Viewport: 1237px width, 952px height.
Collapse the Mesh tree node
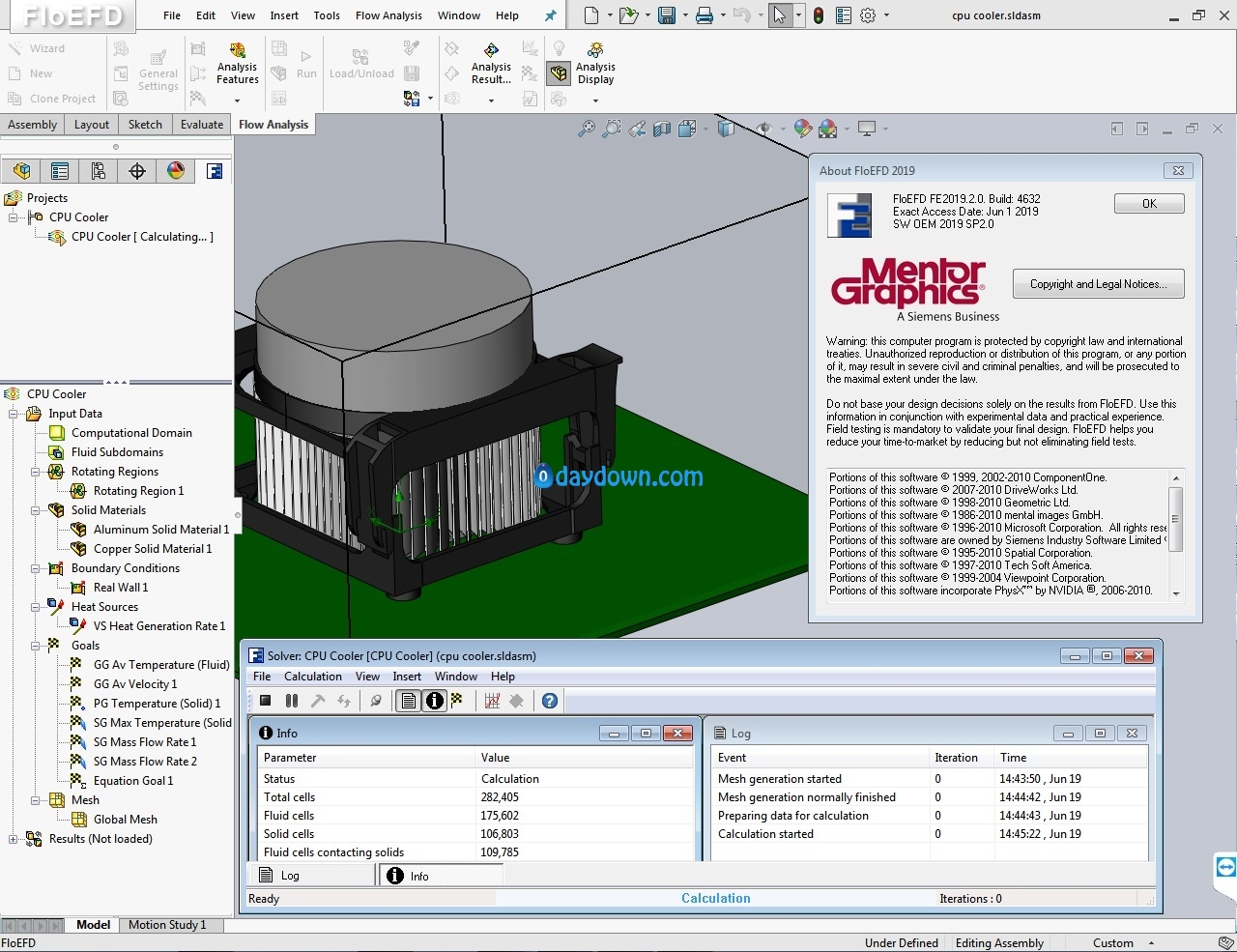tap(36, 800)
